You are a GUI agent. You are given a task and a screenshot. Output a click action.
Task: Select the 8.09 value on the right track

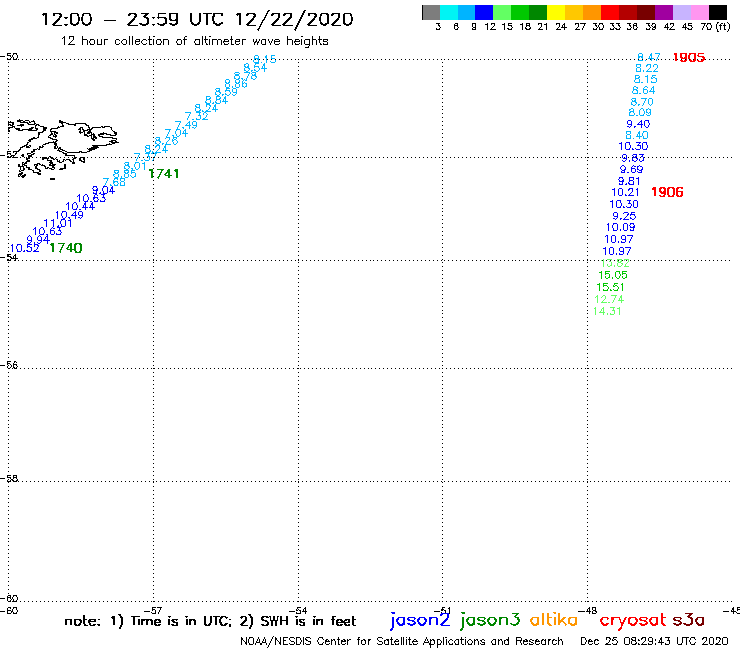(640, 112)
